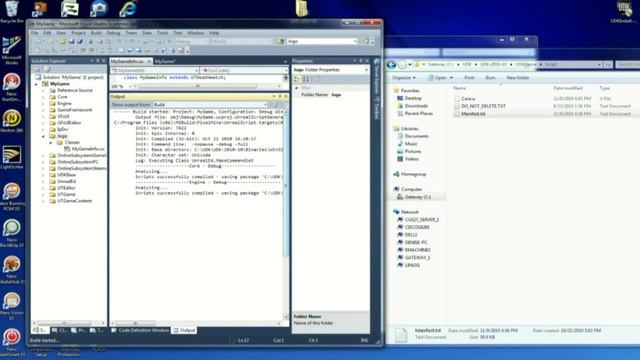This screenshot has width=640, height=360.
Task: Open the Build menu in Visual Studio
Action: point(96,33)
